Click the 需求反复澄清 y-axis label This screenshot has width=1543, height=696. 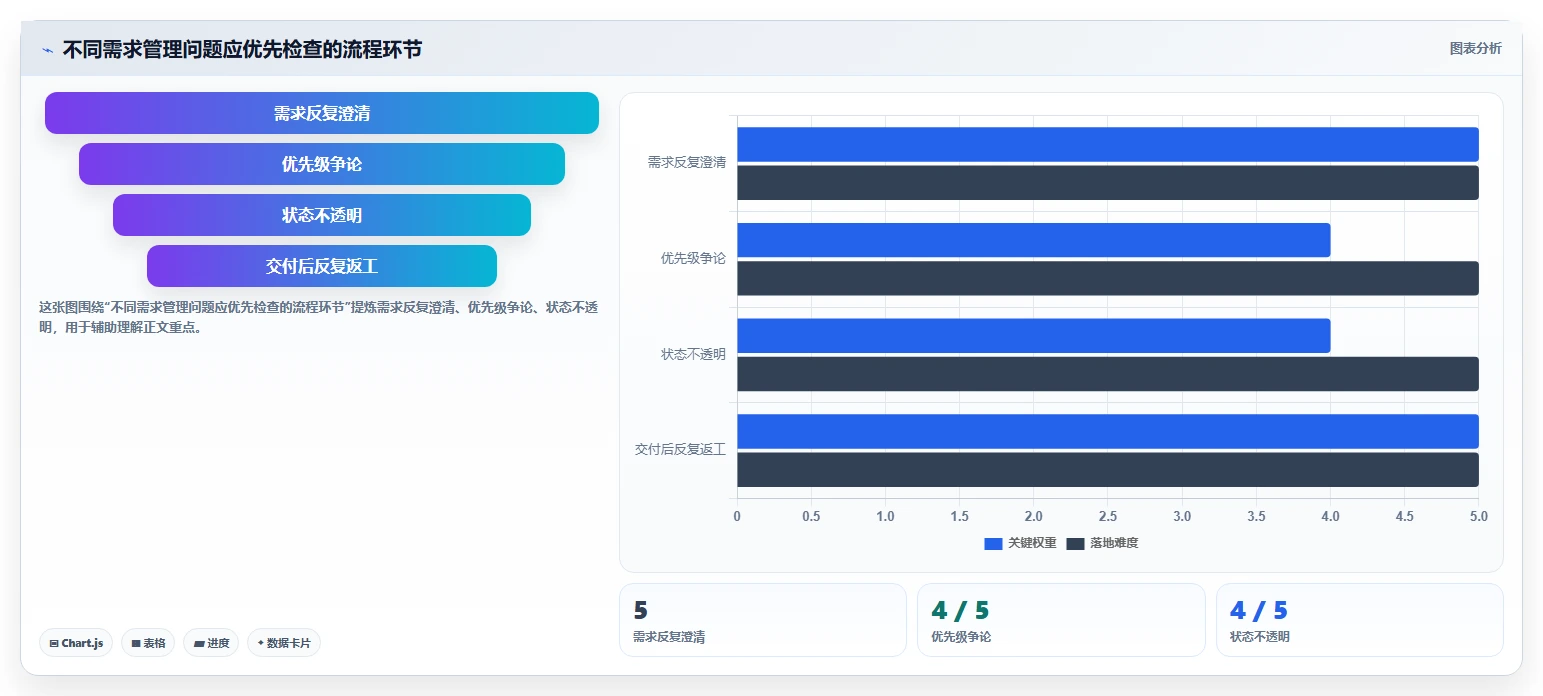tap(687, 162)
